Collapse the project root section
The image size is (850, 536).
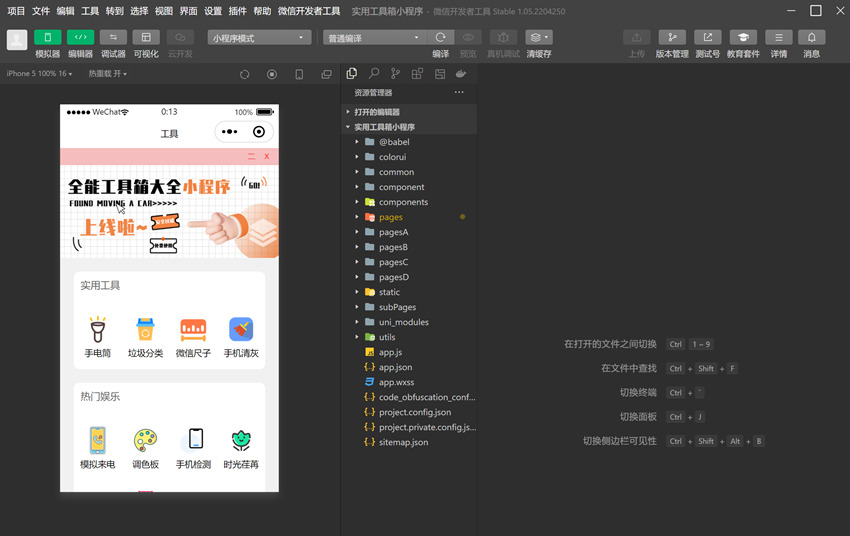pyautogui.click(x=409, y=127)
